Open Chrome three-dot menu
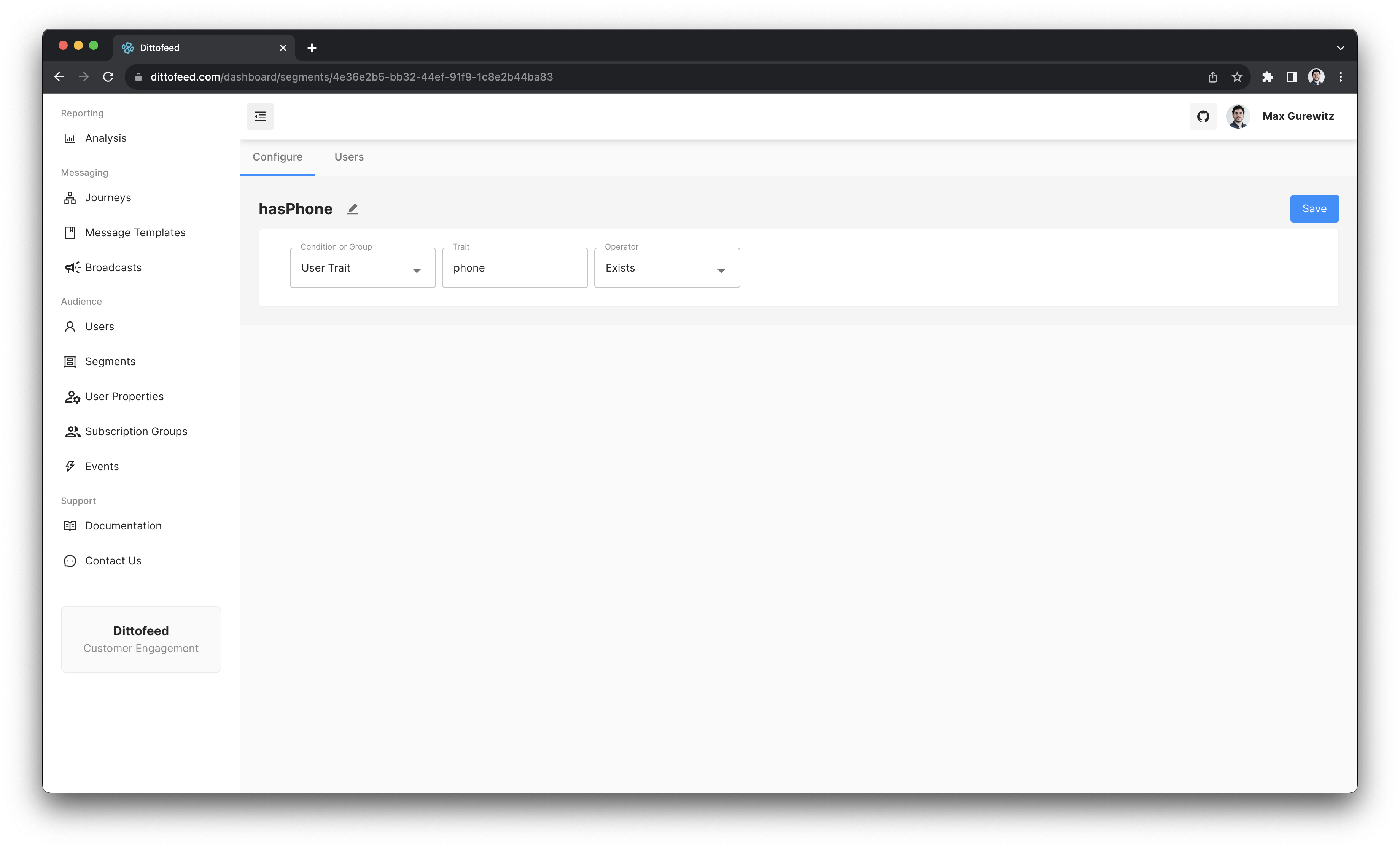Viewport: 1400px width, 849px height. tap(1340, 77)
